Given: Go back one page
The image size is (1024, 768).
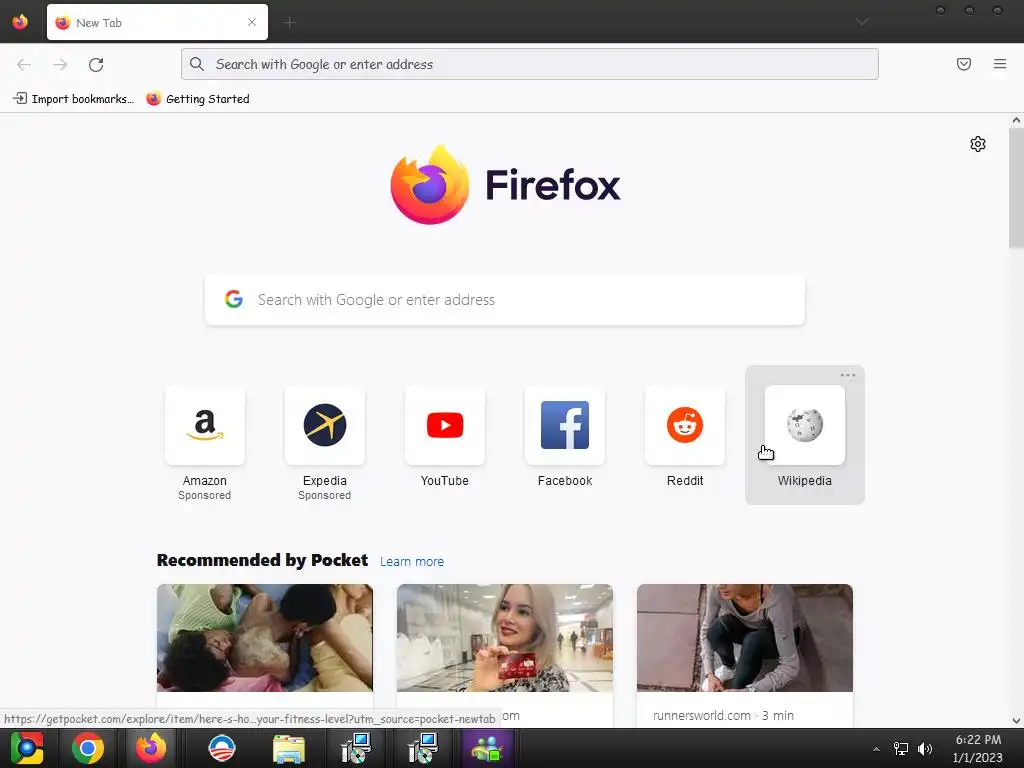Looking at the screenshot, I should (x=24, y=64).
